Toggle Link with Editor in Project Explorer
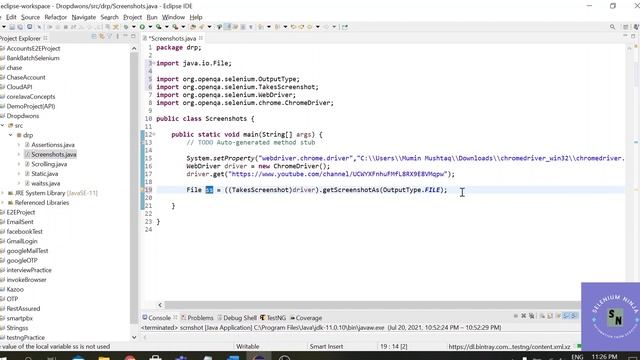The width and height of the screenshot is (640, 360). click(x=102, y=37)
